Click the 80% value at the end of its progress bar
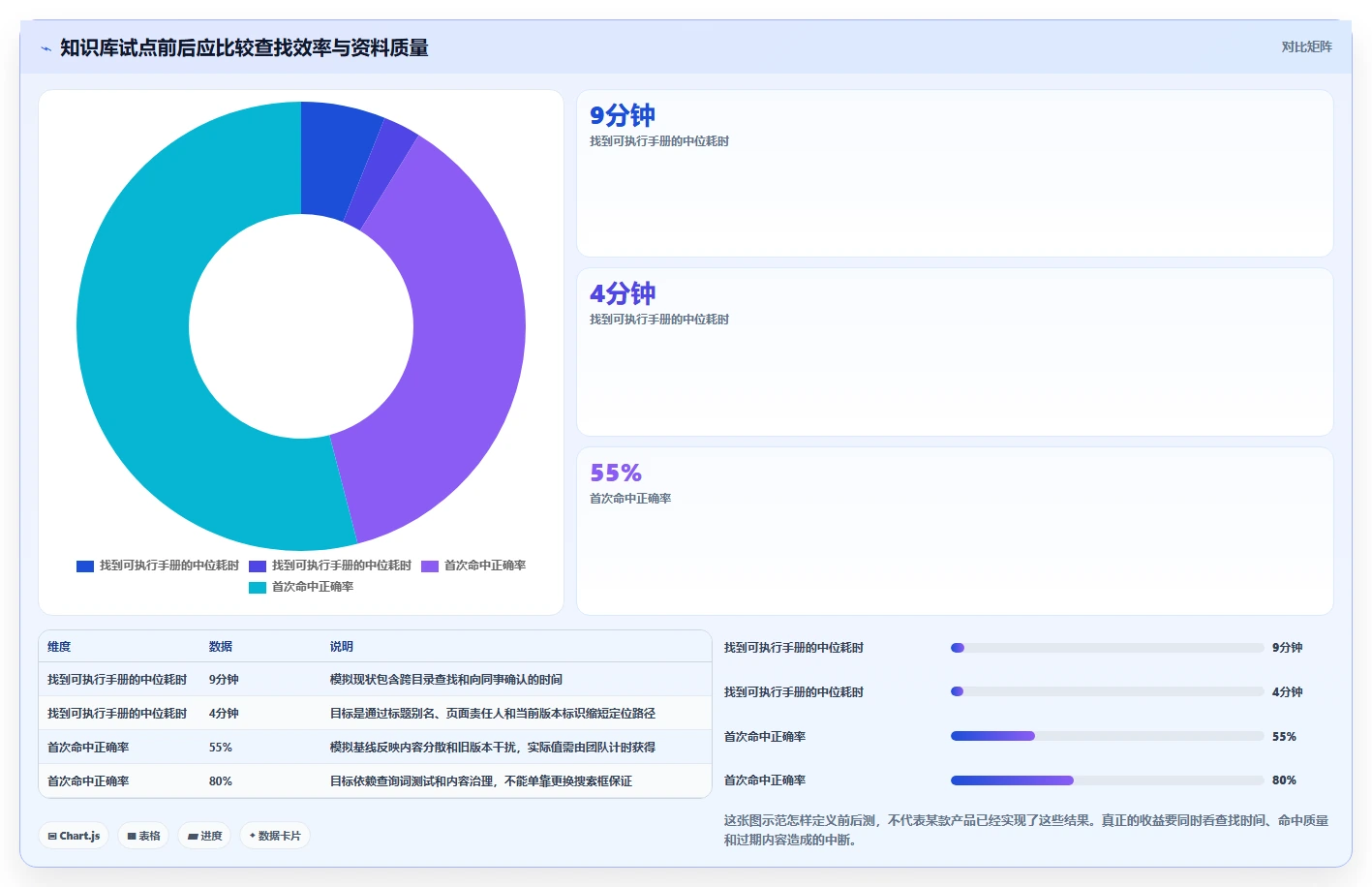 1284,780
